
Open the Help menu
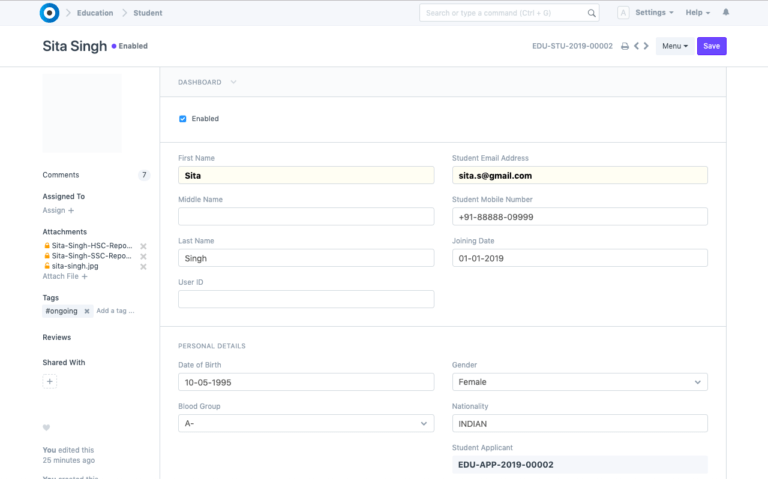[x=697, y=13]
